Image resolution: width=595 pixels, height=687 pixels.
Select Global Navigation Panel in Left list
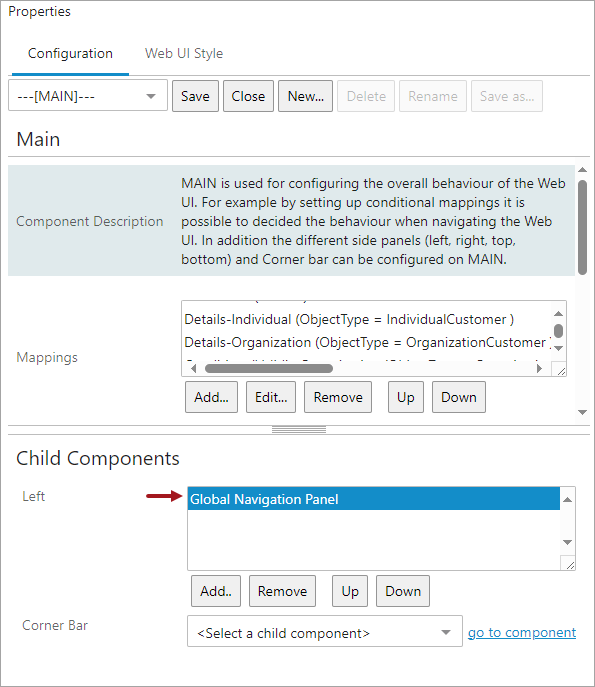pos(374,499)
